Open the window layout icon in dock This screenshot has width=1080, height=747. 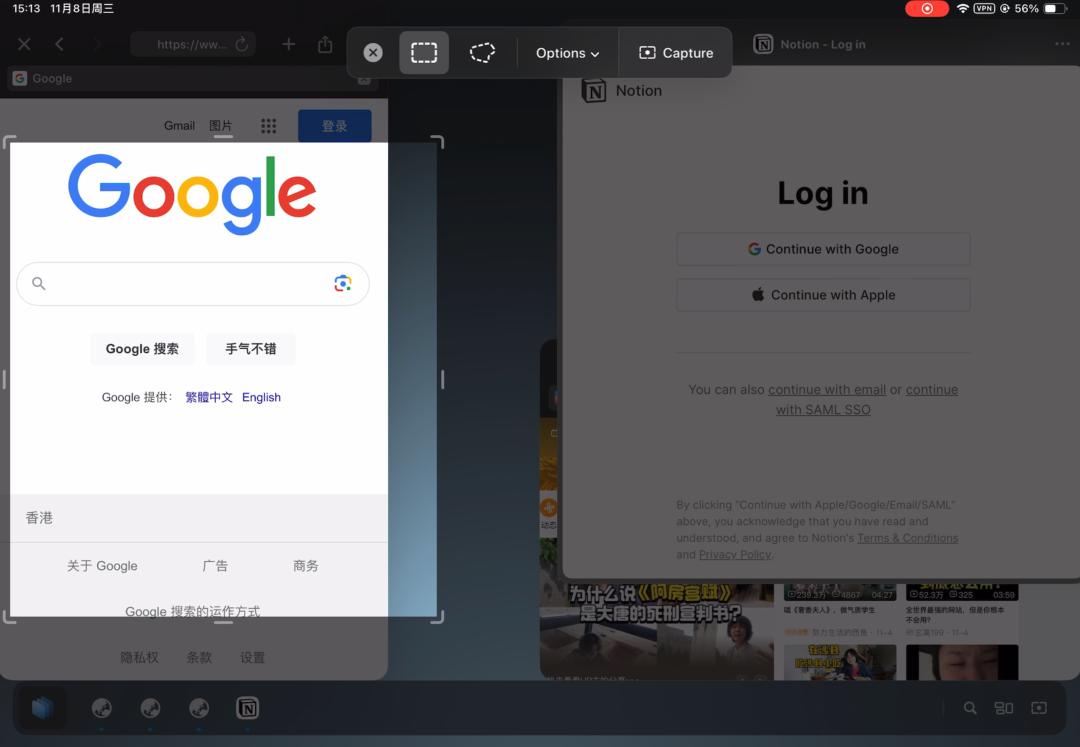(1004, 708)
